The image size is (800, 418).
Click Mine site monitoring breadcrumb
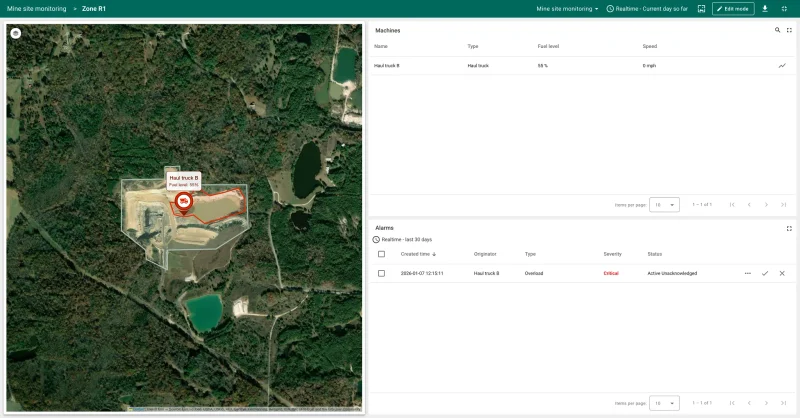click(x=37, y=9)
